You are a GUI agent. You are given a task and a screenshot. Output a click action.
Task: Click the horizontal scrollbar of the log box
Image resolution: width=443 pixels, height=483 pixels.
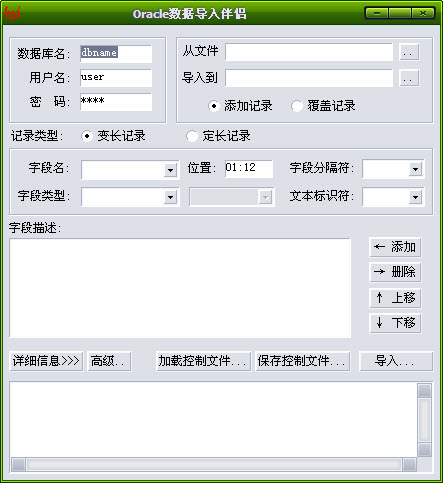coord(214,464)
